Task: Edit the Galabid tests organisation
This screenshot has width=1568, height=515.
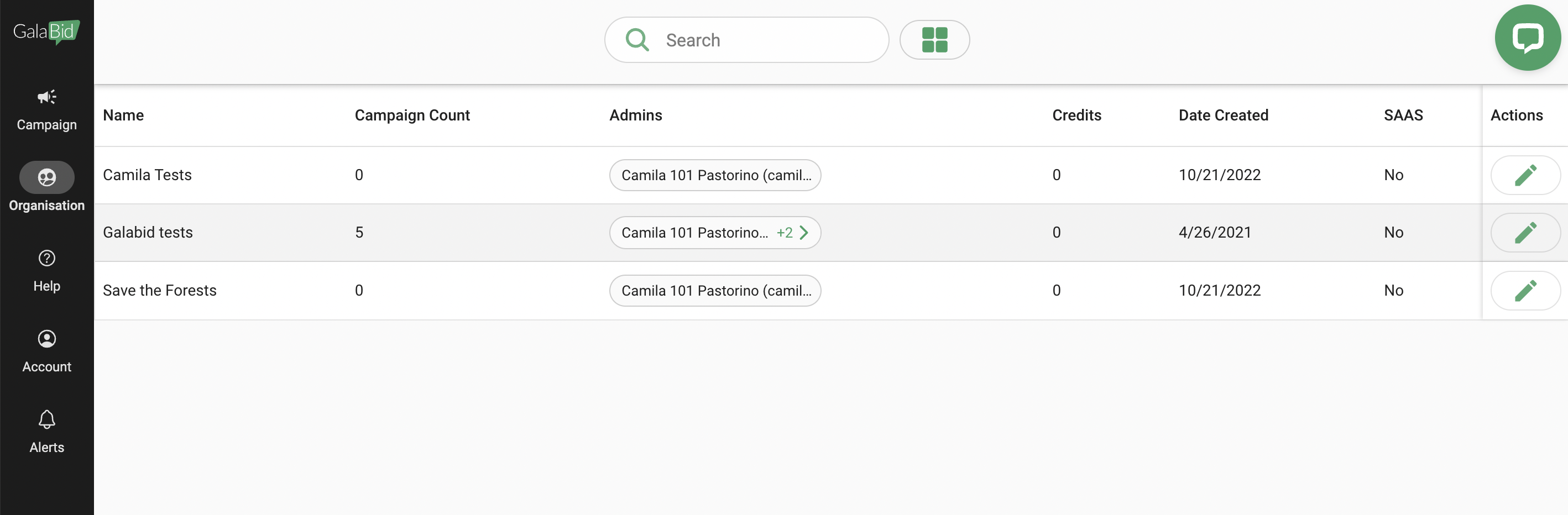Action: (1525, 232)
